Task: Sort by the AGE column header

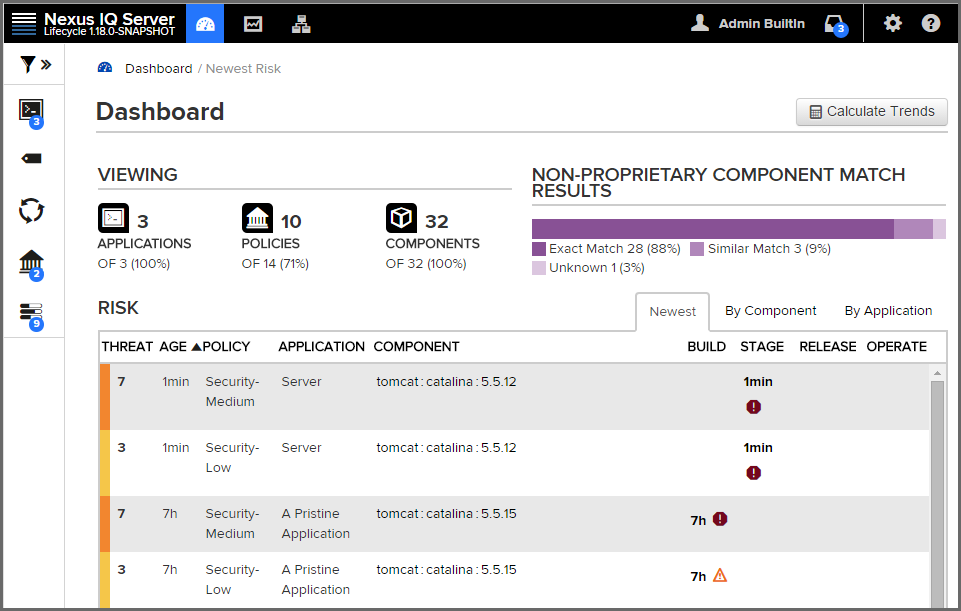Action: pyautogui.click(x=173, y=347)
